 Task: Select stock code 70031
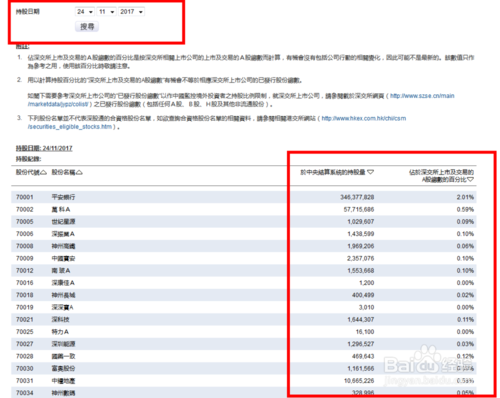click(25, 381)
